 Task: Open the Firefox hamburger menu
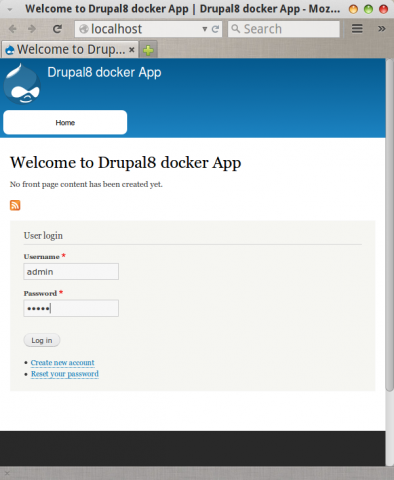click(357, 29)
